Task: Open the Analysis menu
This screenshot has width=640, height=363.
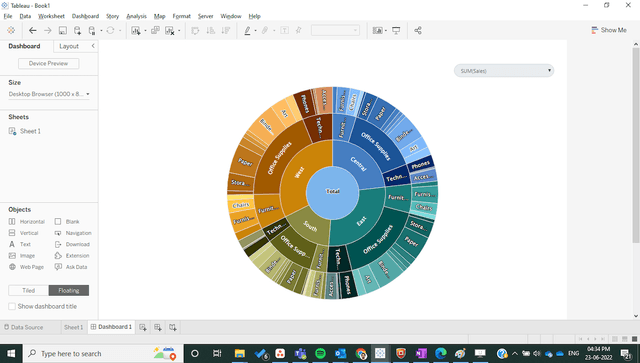Action: pos(136,16)
